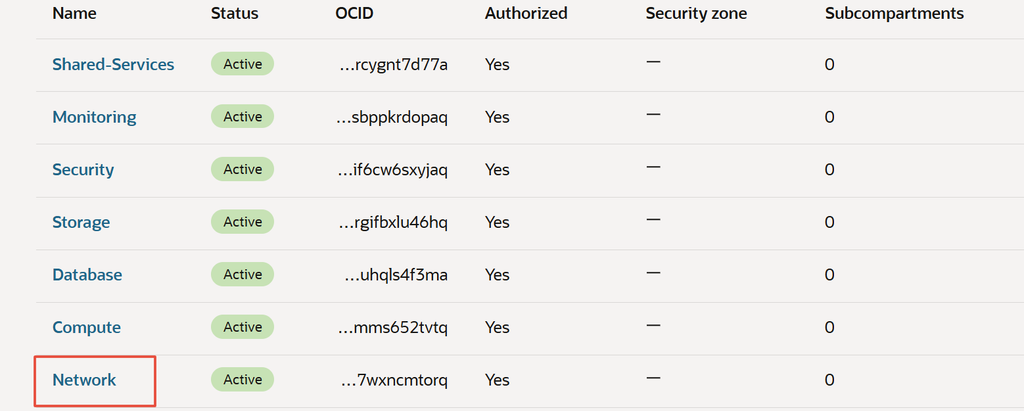Click the Storage OCID ending rgifbxlu46hq
1024x411 pixels.
click(393, 222)
